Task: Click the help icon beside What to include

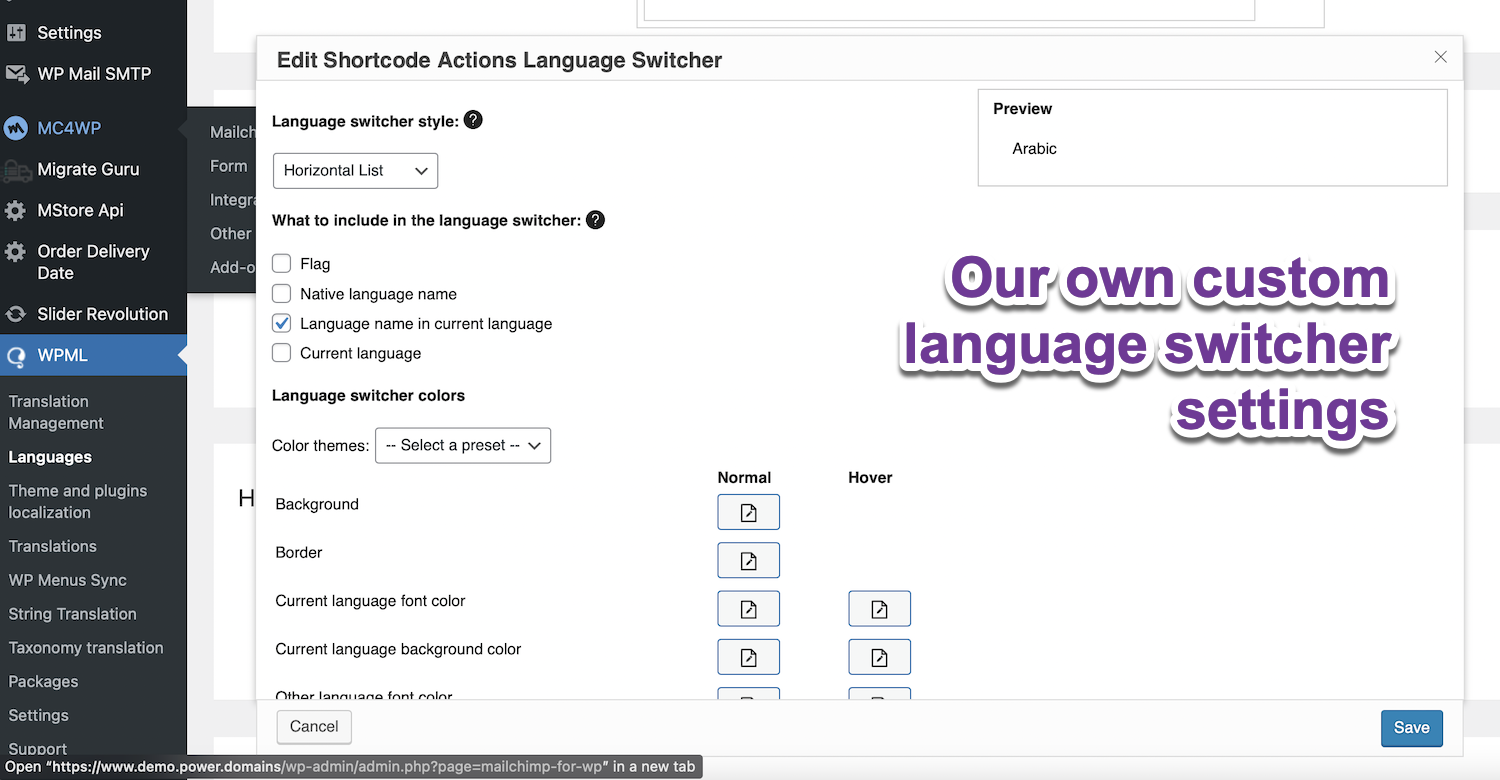Action: click(595, 220)
